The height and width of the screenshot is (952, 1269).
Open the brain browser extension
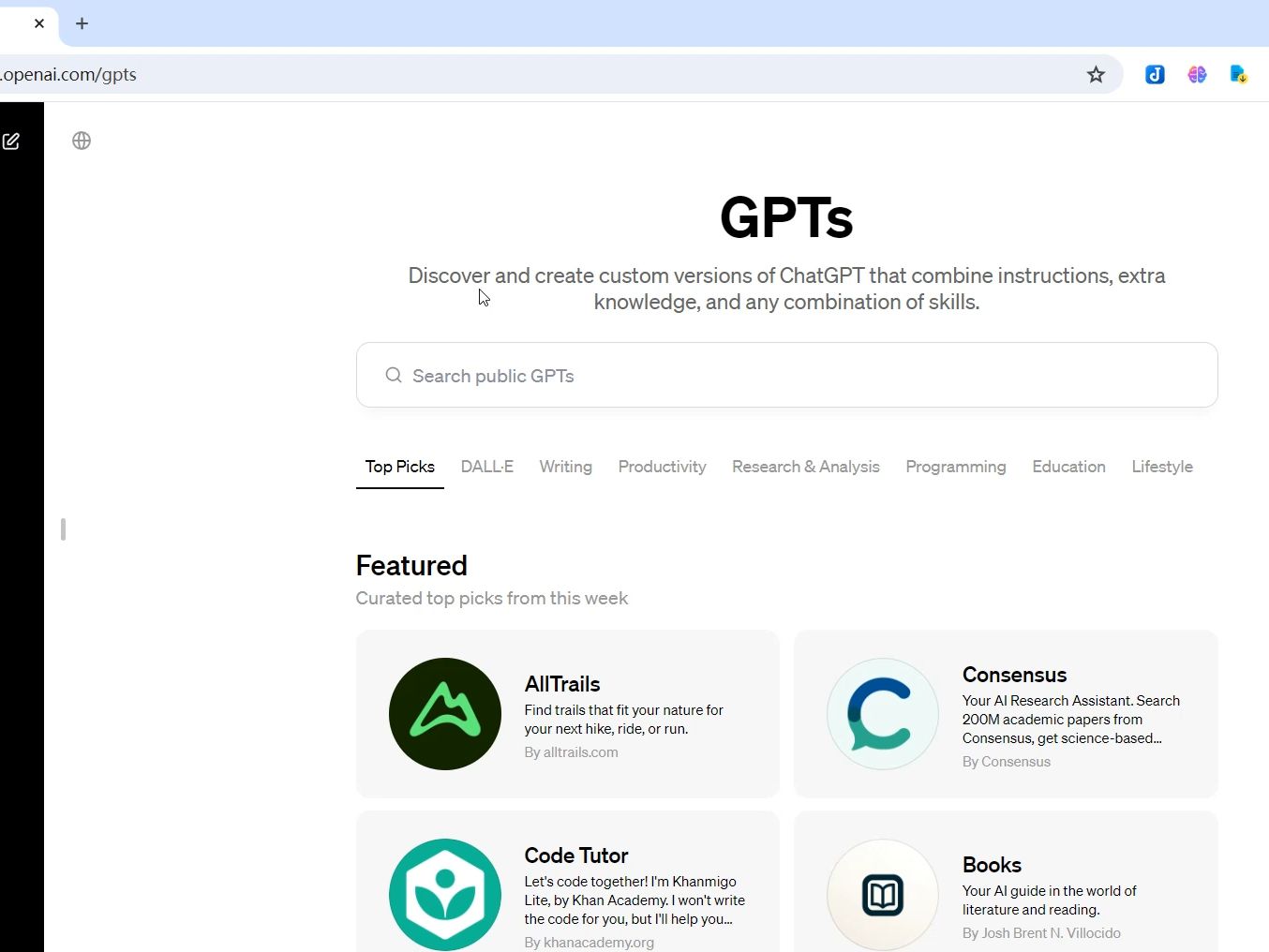tap(1197, 75)
